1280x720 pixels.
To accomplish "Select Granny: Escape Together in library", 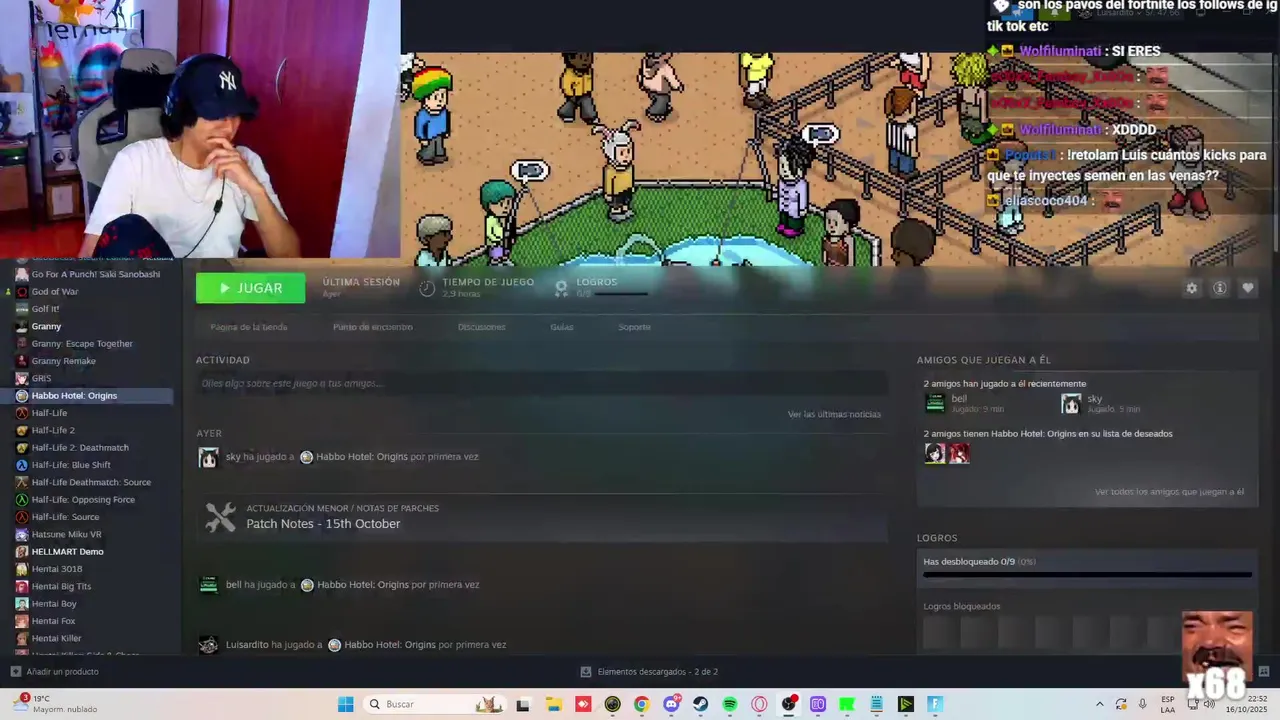I will pyautogui.click(x=82, y=344).
